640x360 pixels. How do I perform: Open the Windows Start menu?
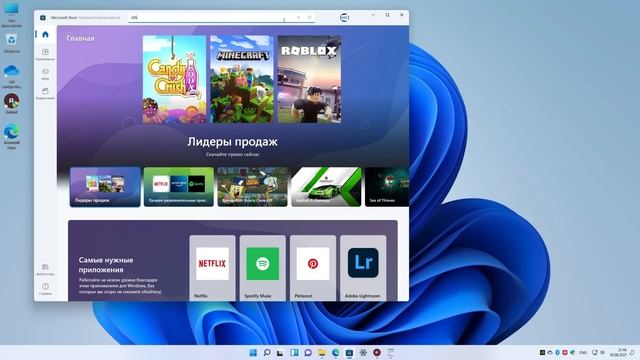[253, 352]
